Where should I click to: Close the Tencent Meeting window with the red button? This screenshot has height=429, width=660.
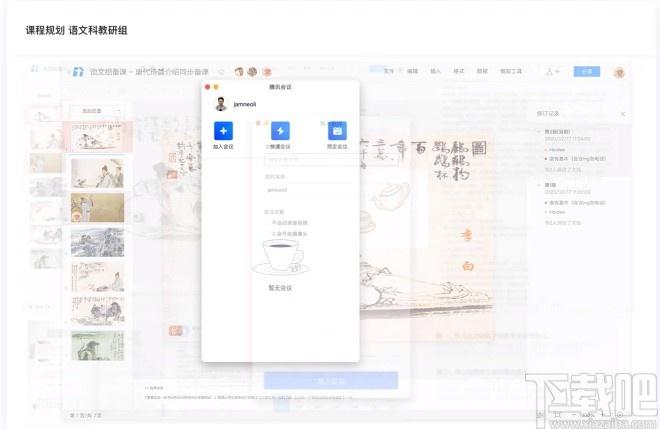tap(208, 87)
